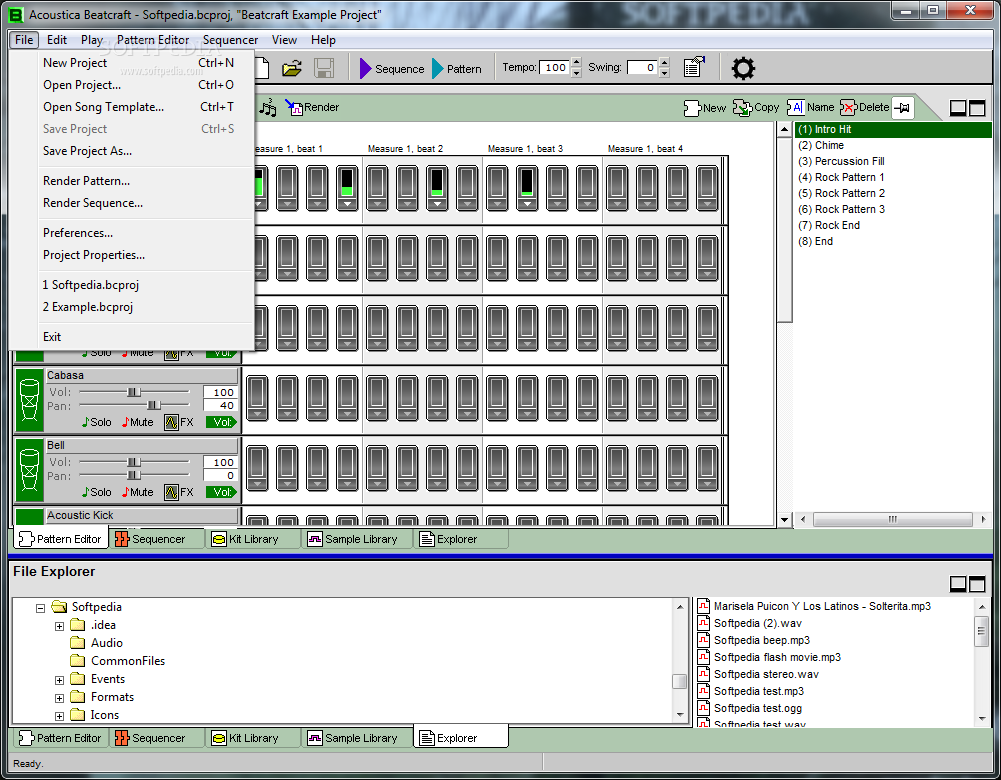This screenshot has height=780, width=1001.
Task: Play the Sequence with purple arrow
Action: tap(391, 68)
